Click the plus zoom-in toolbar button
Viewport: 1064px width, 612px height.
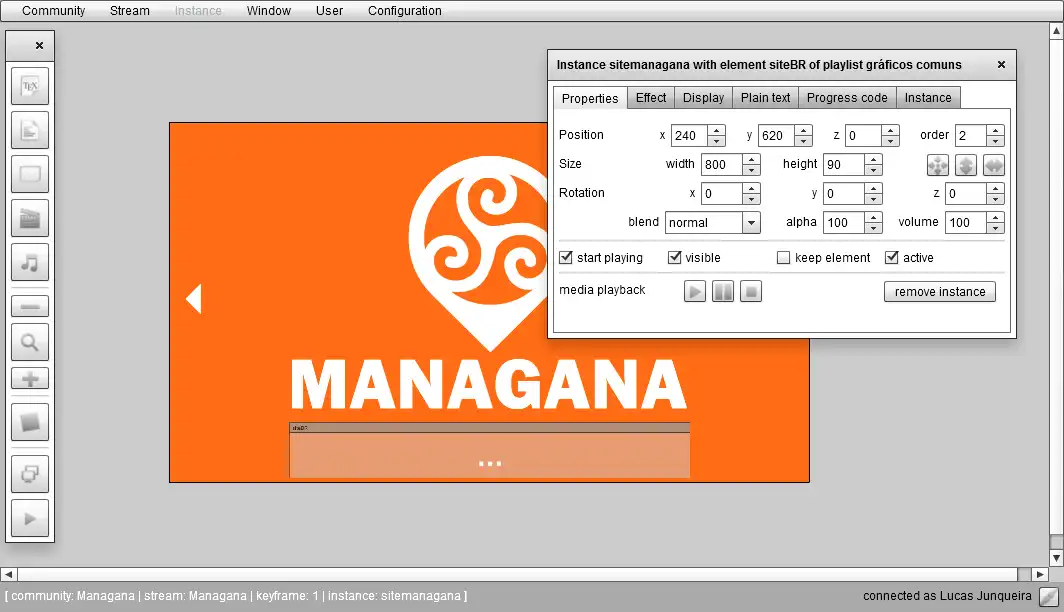click(x=30, y=379)
